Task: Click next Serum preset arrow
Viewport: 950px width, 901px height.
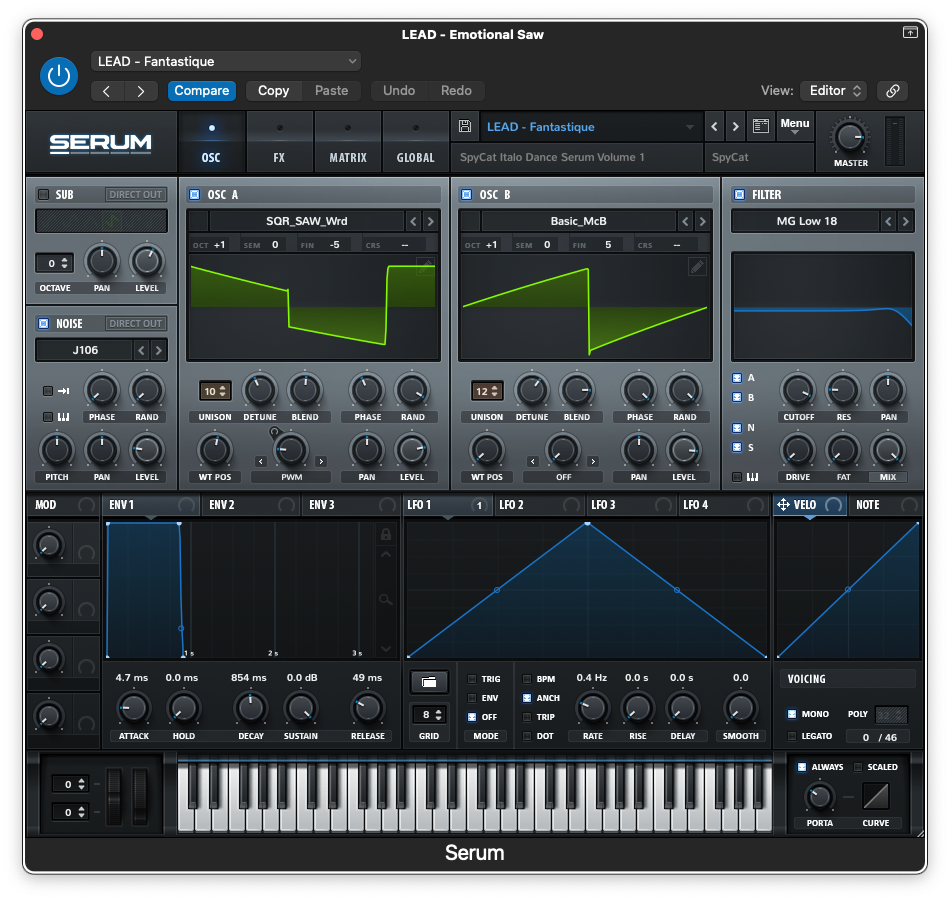Action: (736, 127)
